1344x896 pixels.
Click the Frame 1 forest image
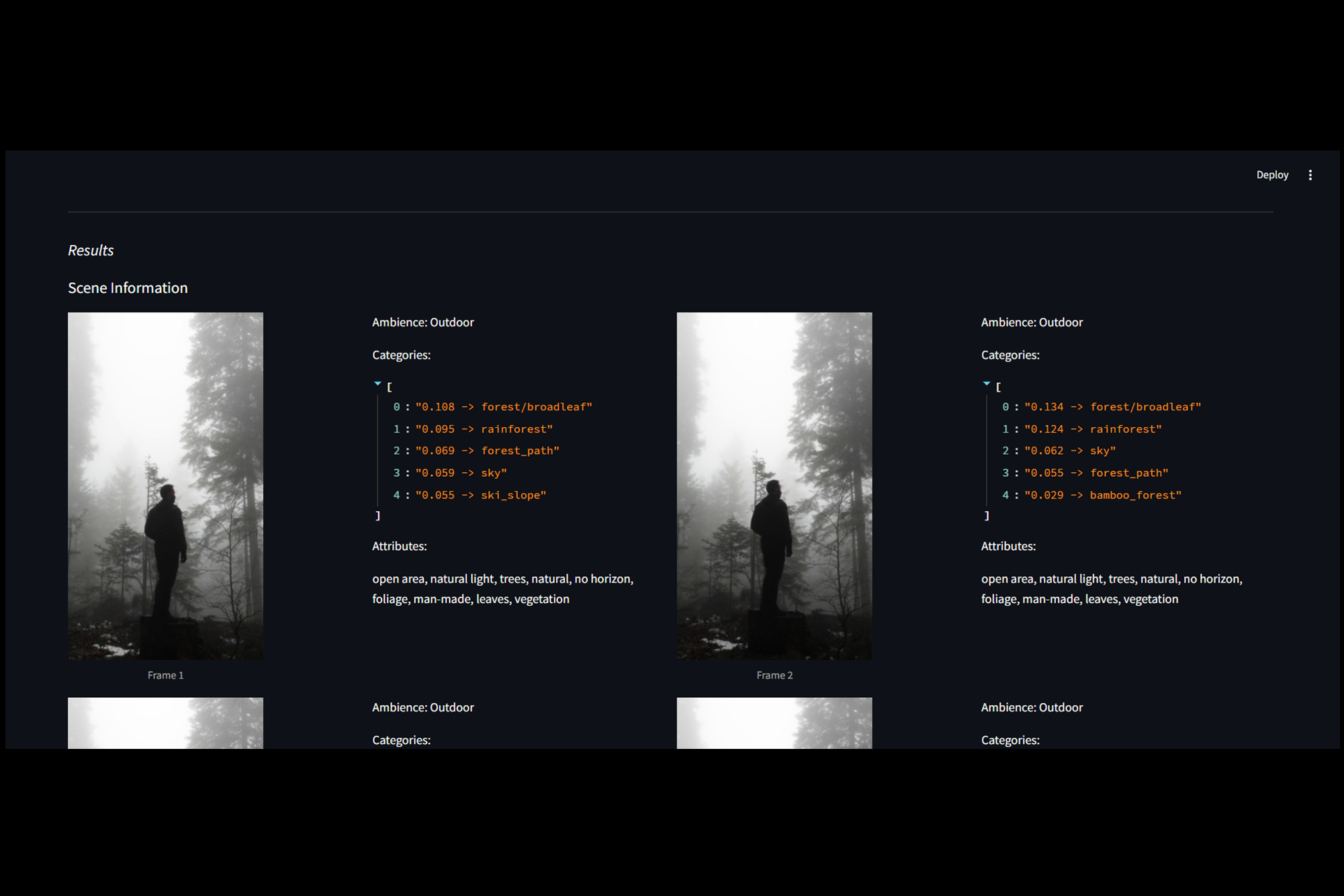coord(165,485)
